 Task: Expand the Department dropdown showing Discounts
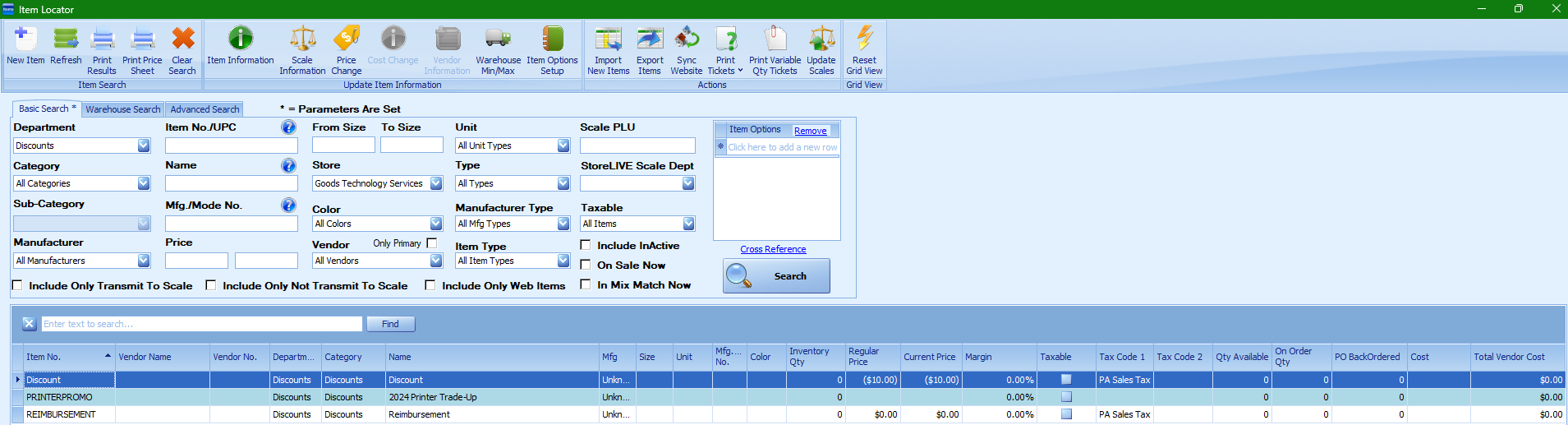144,146
